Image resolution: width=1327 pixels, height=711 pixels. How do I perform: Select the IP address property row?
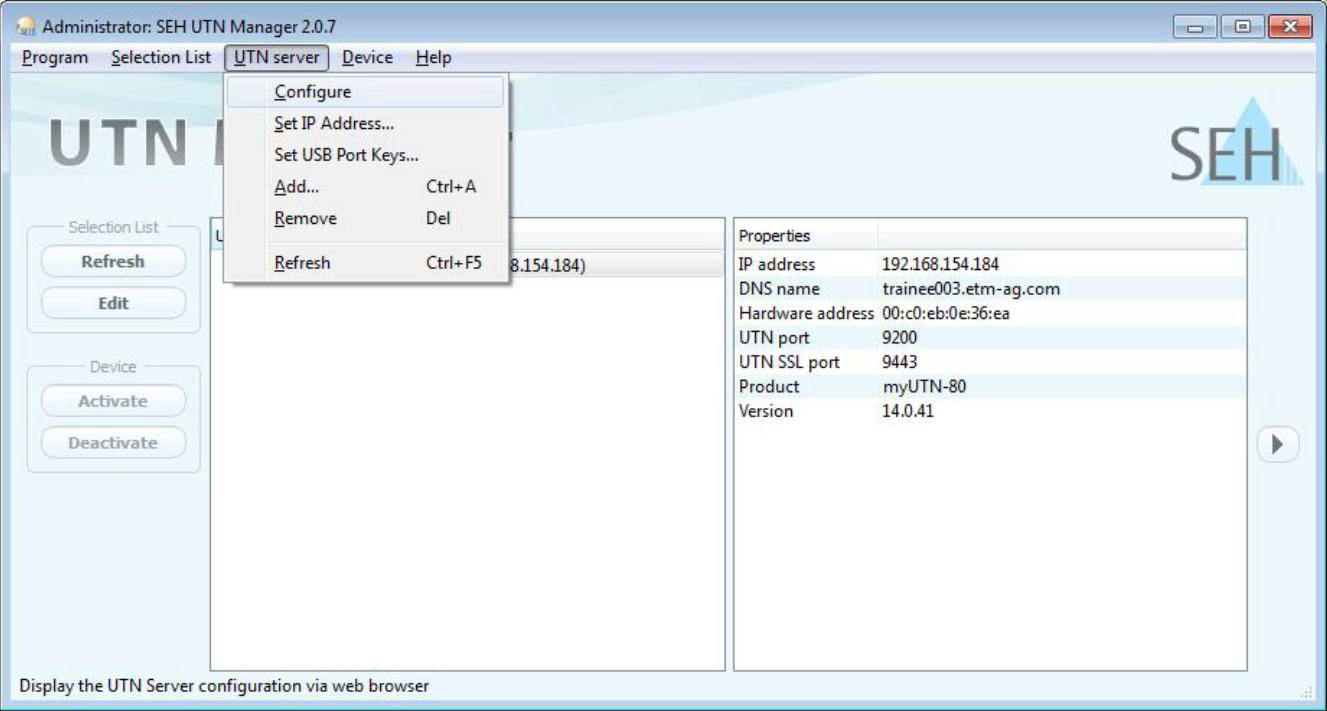pyautogui.click(x=989, y=265)
